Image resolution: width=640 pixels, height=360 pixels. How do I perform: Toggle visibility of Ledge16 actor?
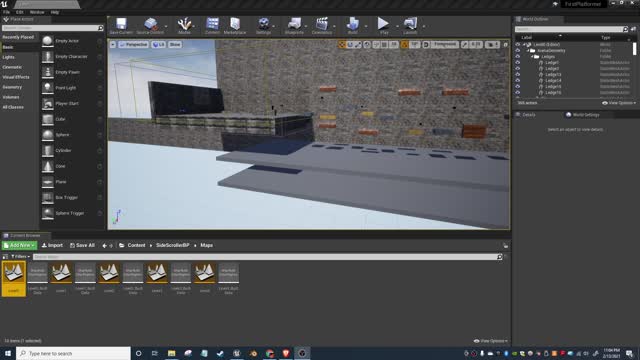point(518,93)
